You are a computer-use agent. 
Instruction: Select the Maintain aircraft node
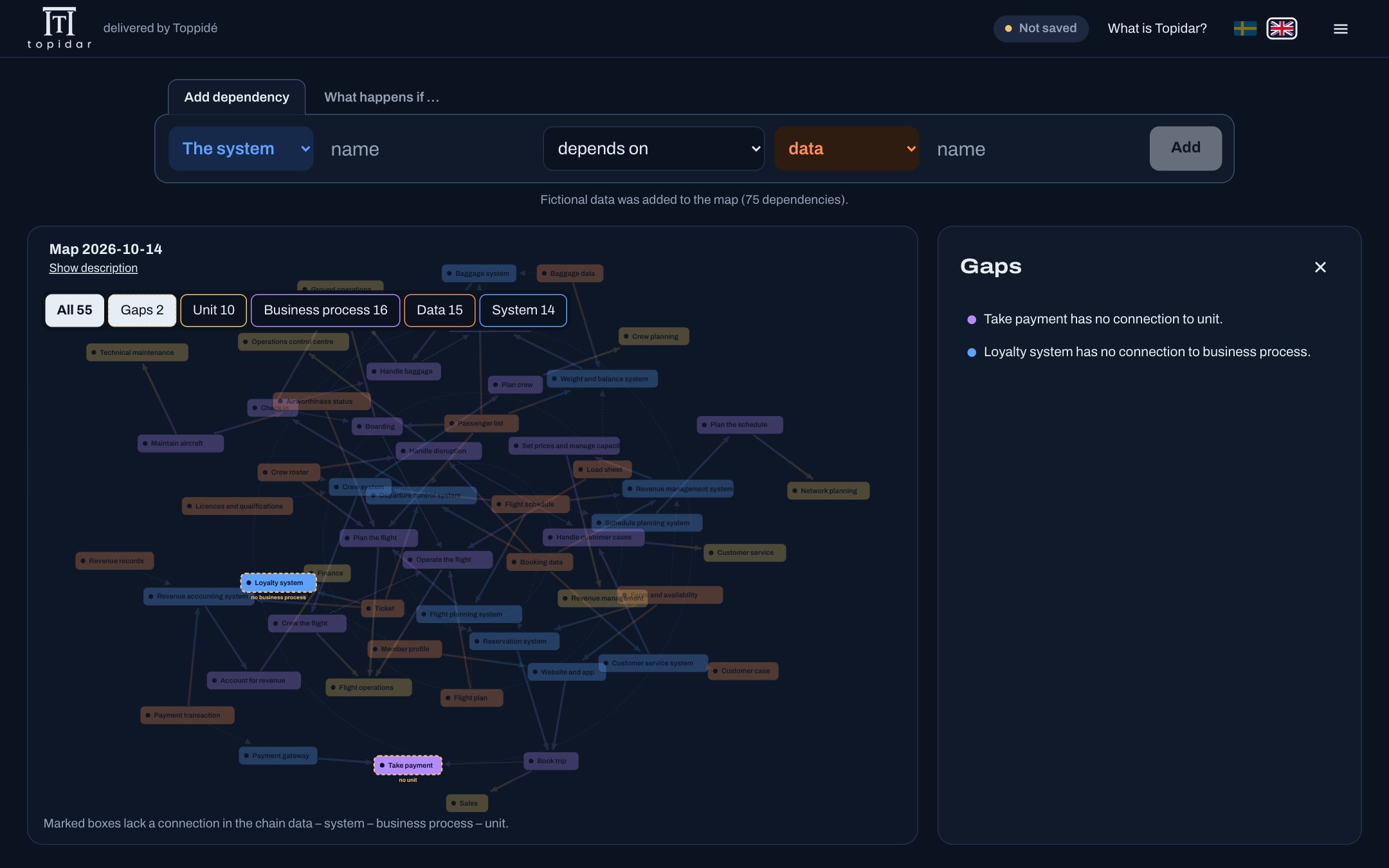click(x=181, y=443)
